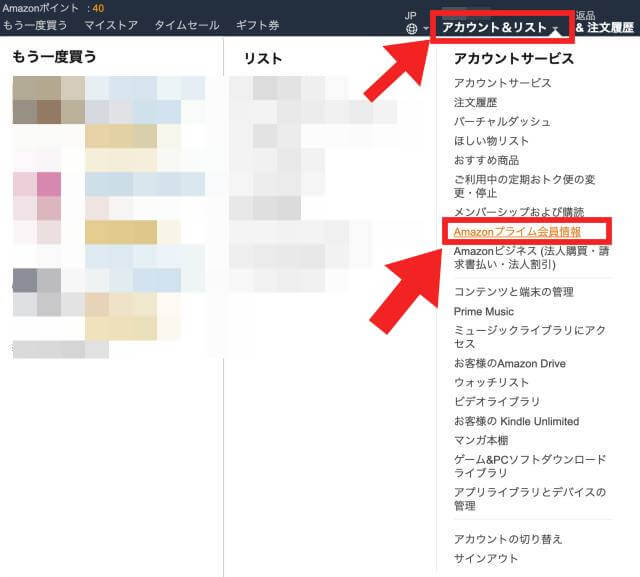The image size is (640, 577).
Task: Open お客様のAmazon Drive link
Action: (510, 363)
